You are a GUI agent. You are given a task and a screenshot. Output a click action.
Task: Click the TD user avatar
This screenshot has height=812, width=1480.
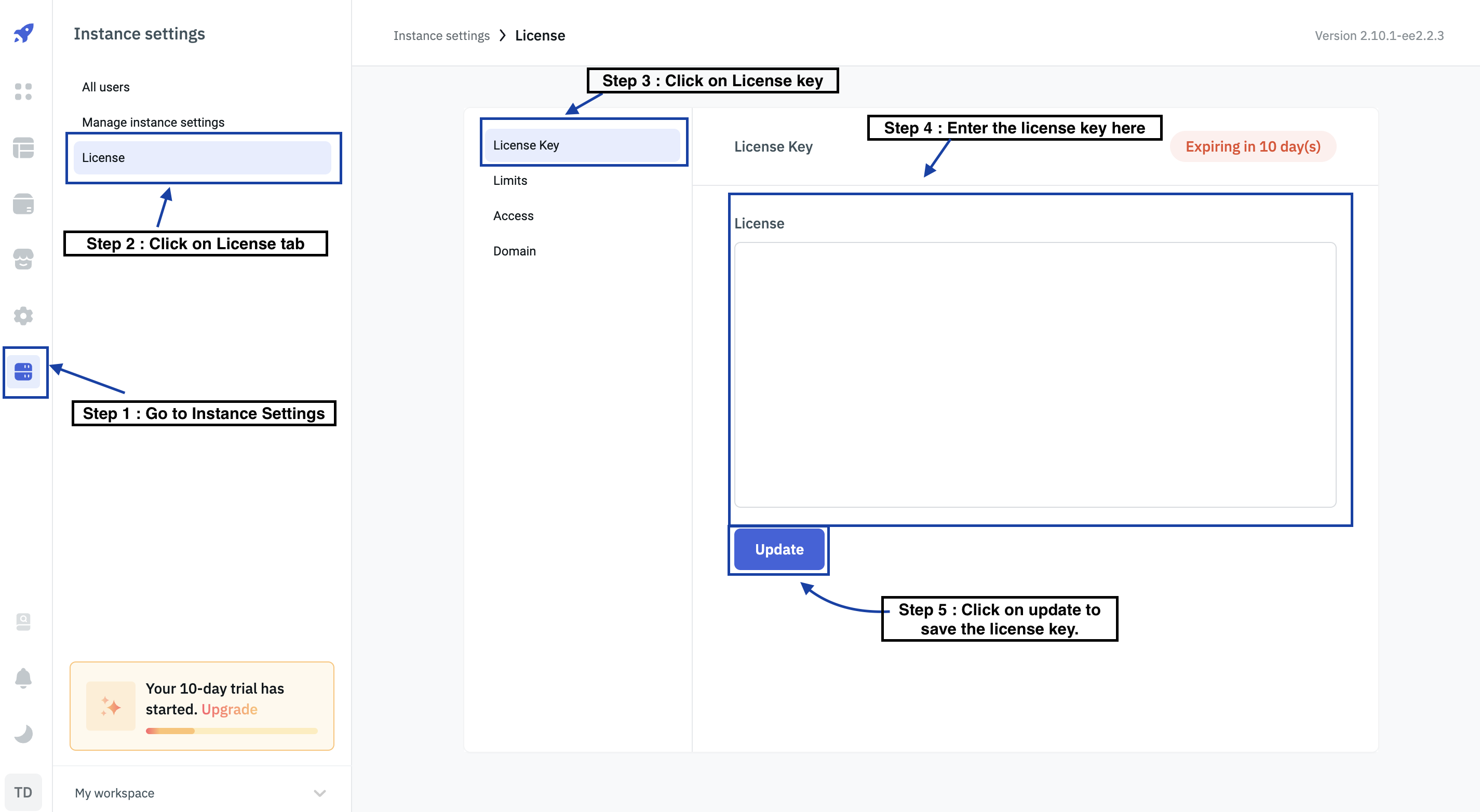[23, 792]
